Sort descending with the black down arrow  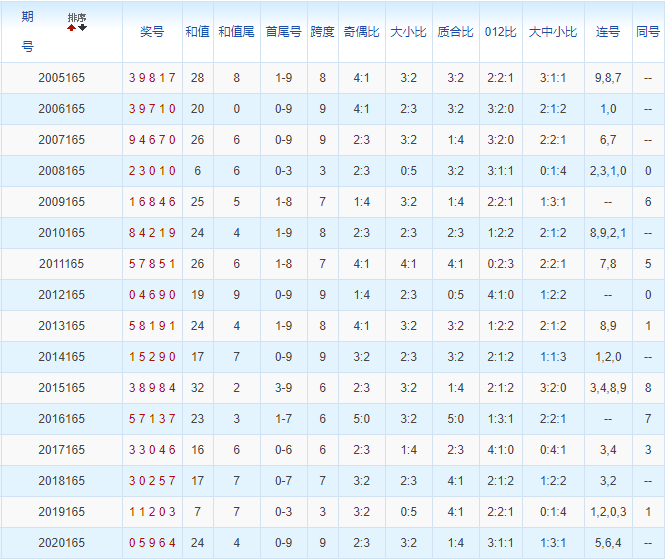[x=82, y=28]
